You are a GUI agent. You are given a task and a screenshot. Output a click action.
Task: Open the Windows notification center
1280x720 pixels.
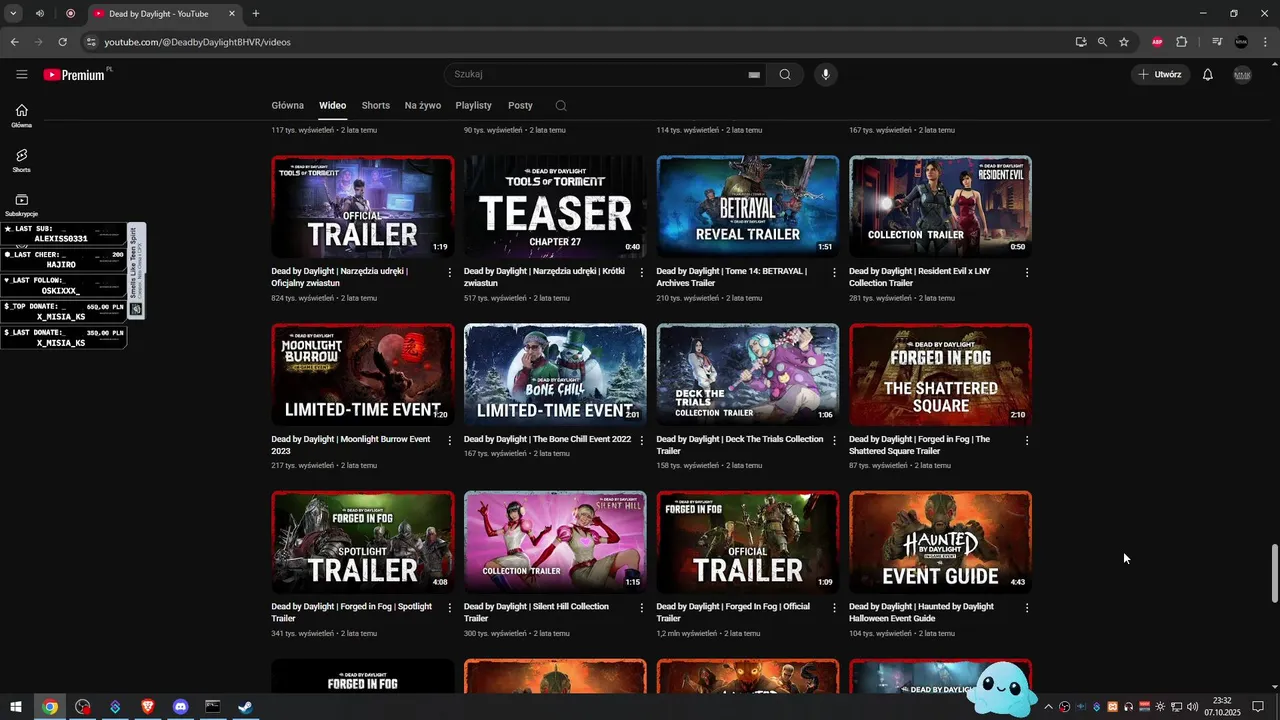[x=1259, y=707]
